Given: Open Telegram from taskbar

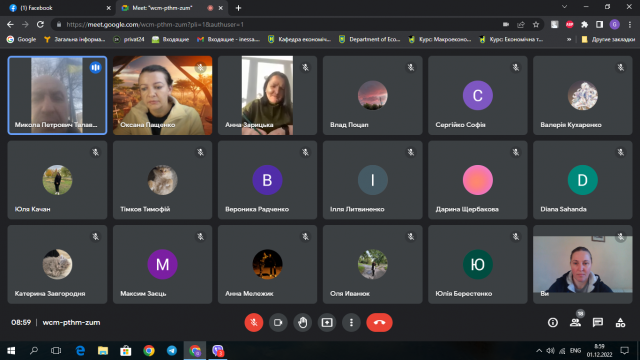Looking at the screenshot, I should pos(172,351).
